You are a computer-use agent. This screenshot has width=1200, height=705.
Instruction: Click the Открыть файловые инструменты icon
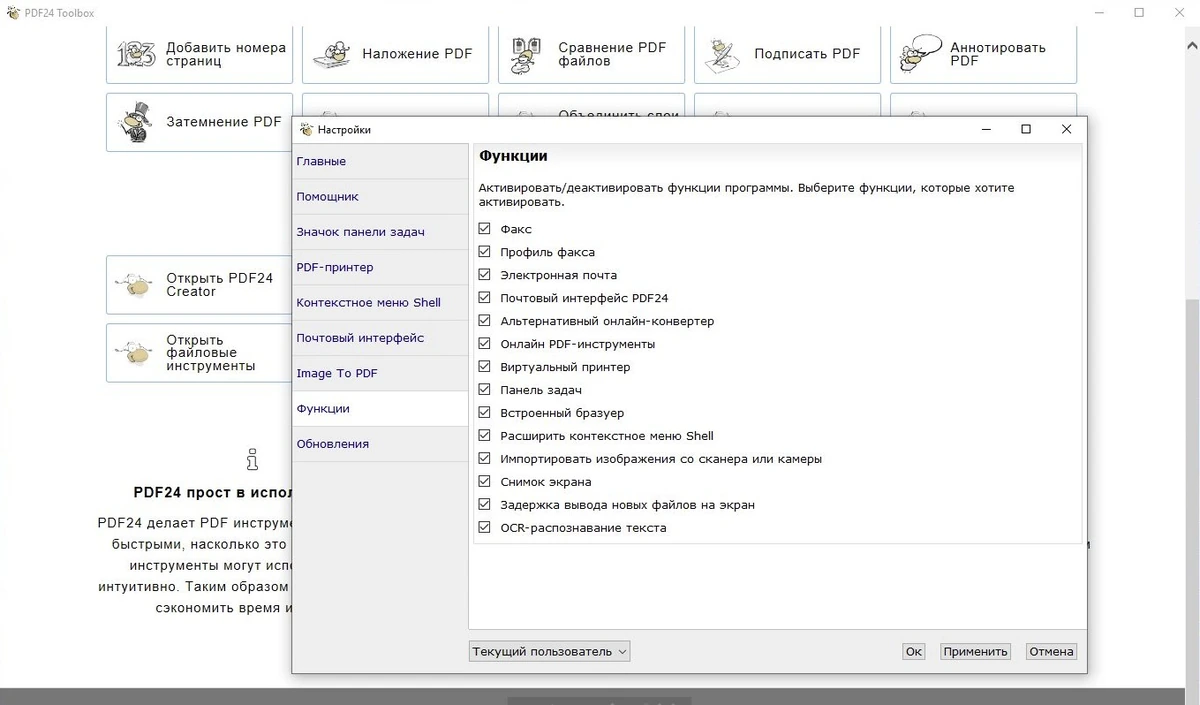point(136,353)
